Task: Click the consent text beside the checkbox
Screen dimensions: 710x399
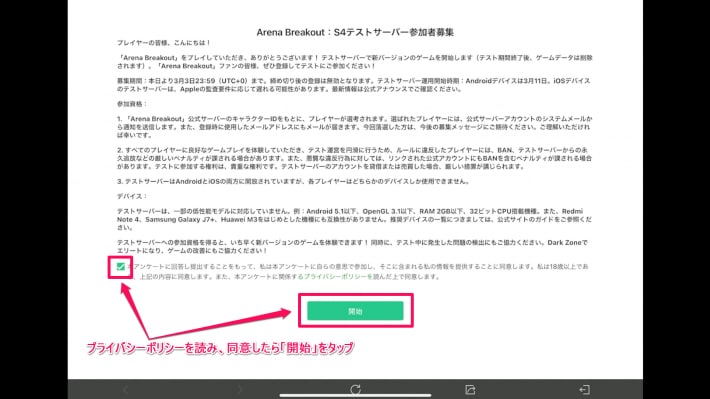Action: pyautogui.click(x=358, y=271)
